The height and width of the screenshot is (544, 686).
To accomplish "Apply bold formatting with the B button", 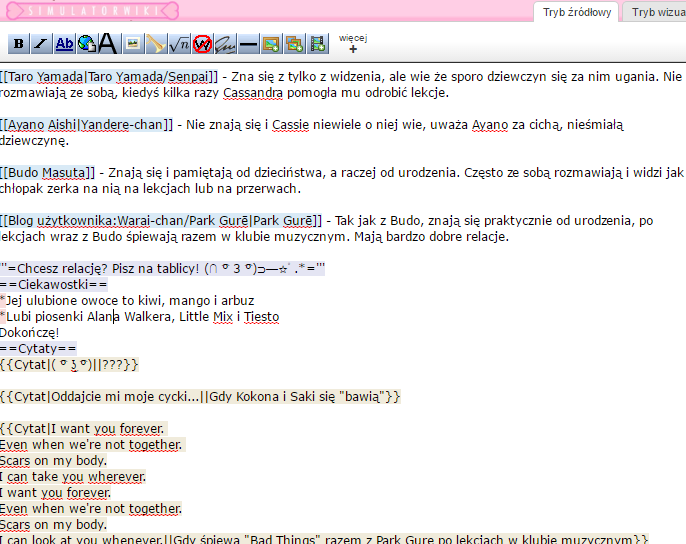I will pyautogui.click(x=18, y=44).
